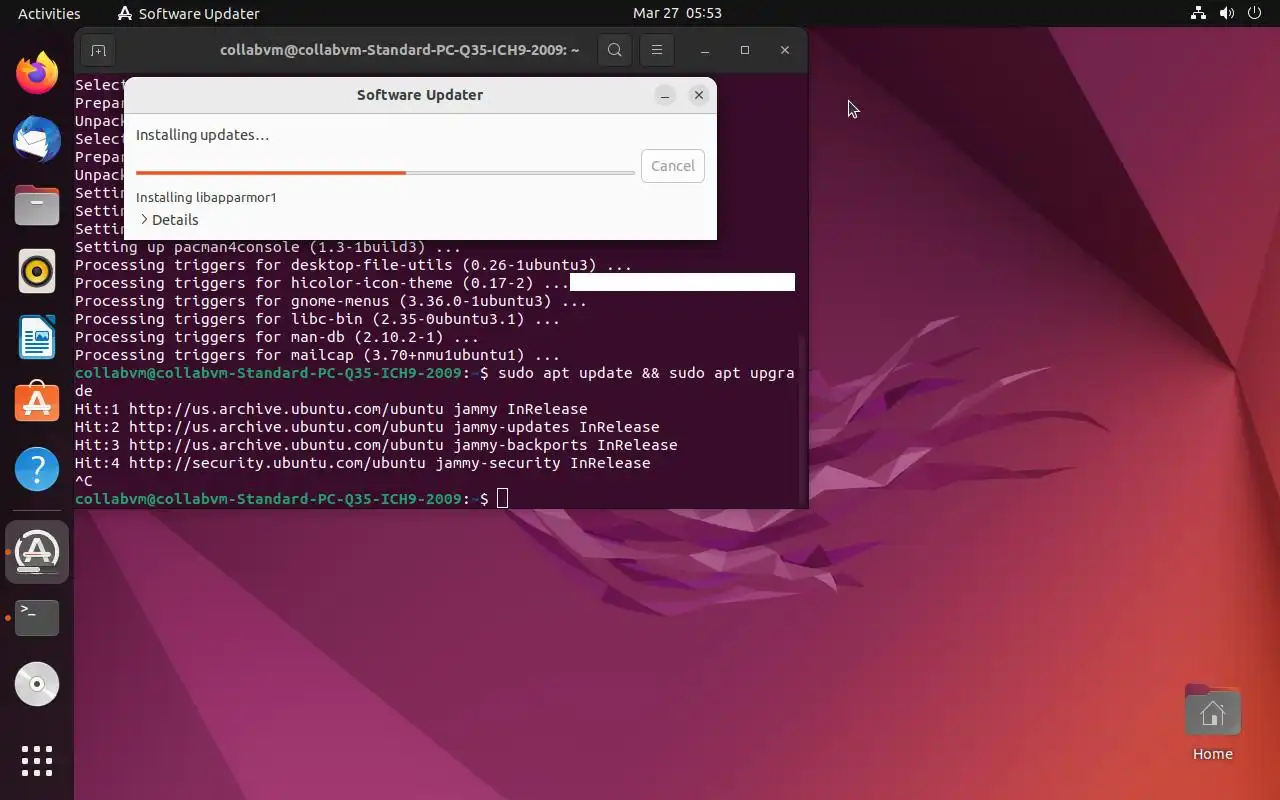This screenshot has width=1280, height=800.
Task: Select the Software Updater dock icon
Action: click(x=37, y=551)
